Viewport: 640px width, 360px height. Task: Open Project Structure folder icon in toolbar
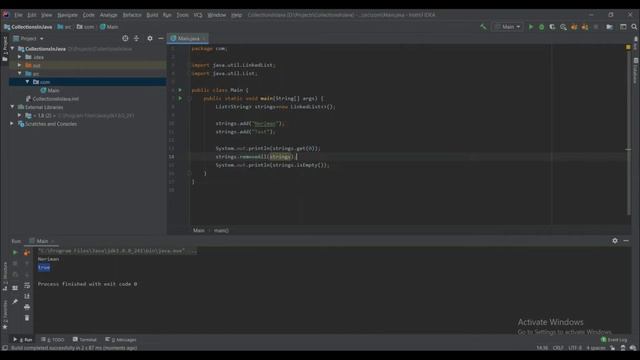[x=609, y=27]
